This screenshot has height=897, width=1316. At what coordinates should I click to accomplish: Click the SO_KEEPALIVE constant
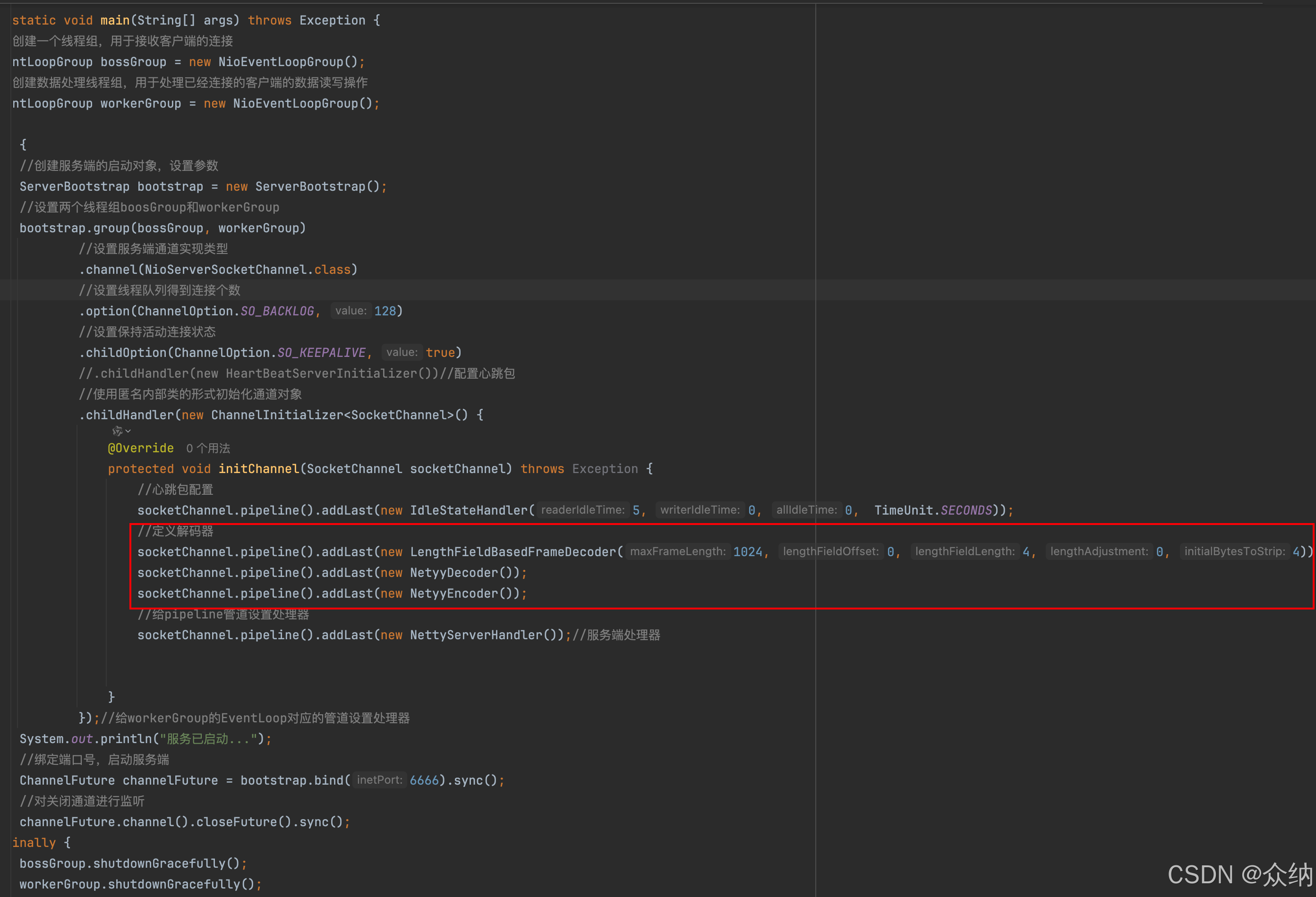[x=321, y=353]
